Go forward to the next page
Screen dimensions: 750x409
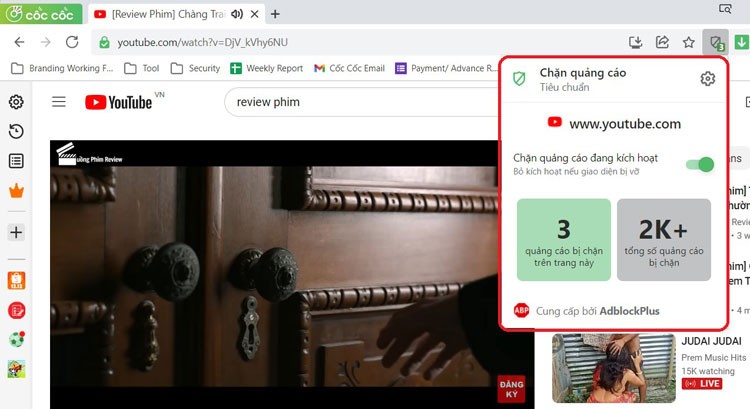coord(45,42)
